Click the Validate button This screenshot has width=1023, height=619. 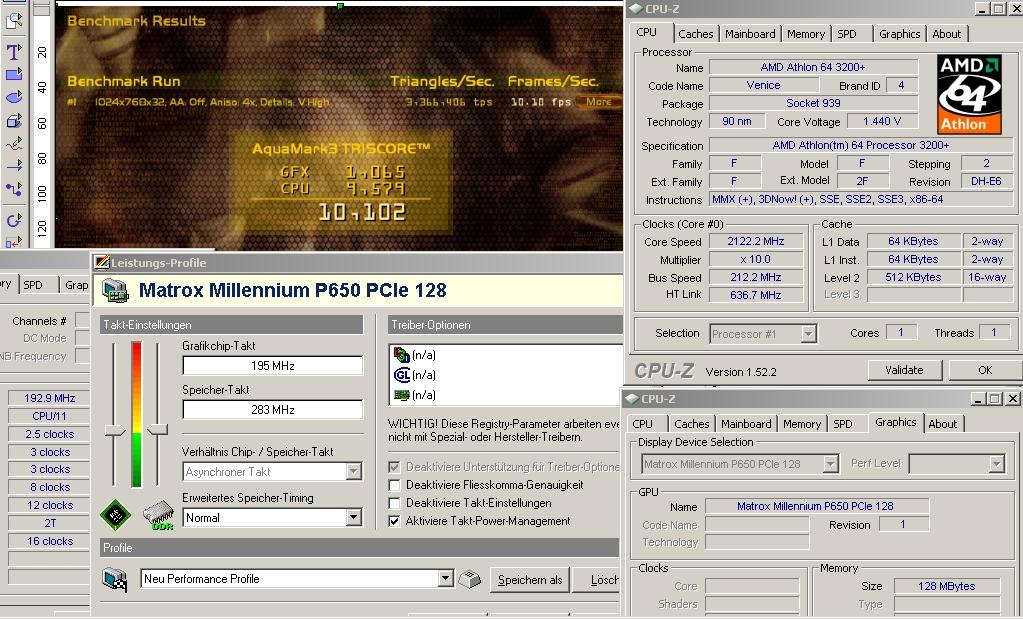tap(904, 370)
